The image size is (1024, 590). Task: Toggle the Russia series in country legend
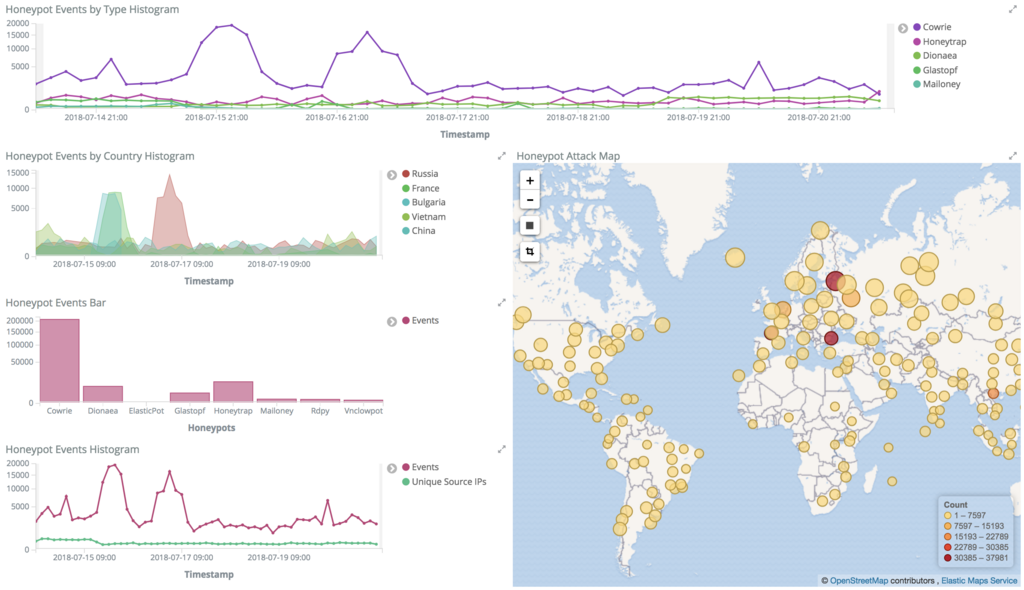(x=420, y=174)
